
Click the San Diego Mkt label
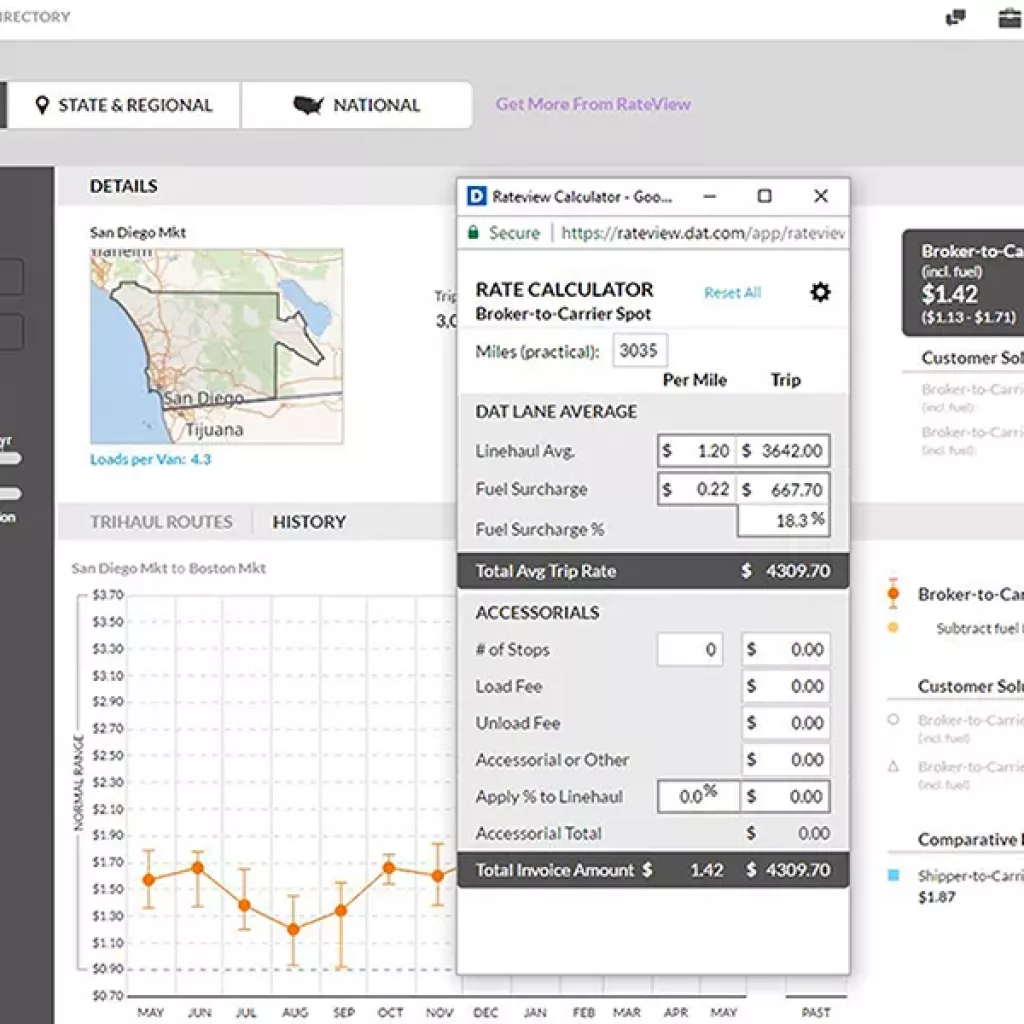point(138,232)
